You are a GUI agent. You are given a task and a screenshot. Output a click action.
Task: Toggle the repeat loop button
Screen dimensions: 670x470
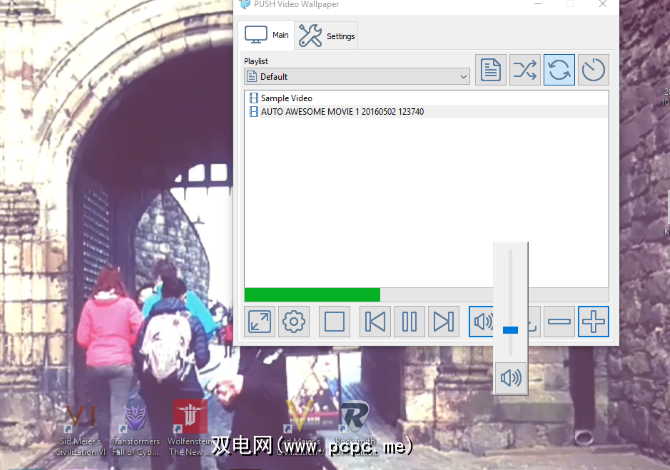tap(559, 70)
